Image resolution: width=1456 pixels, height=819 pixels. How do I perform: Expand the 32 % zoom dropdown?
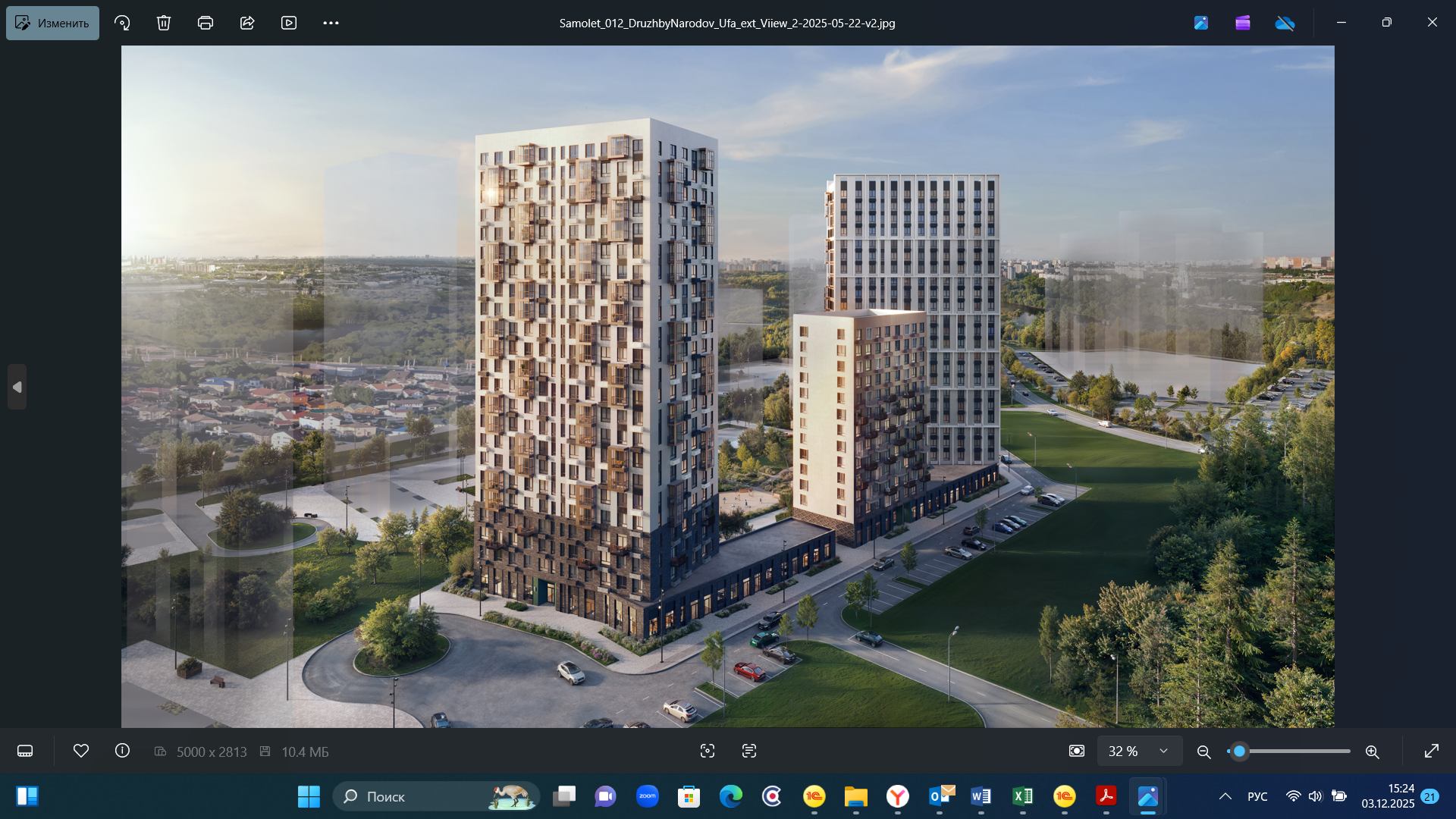tap(1163, 751)
